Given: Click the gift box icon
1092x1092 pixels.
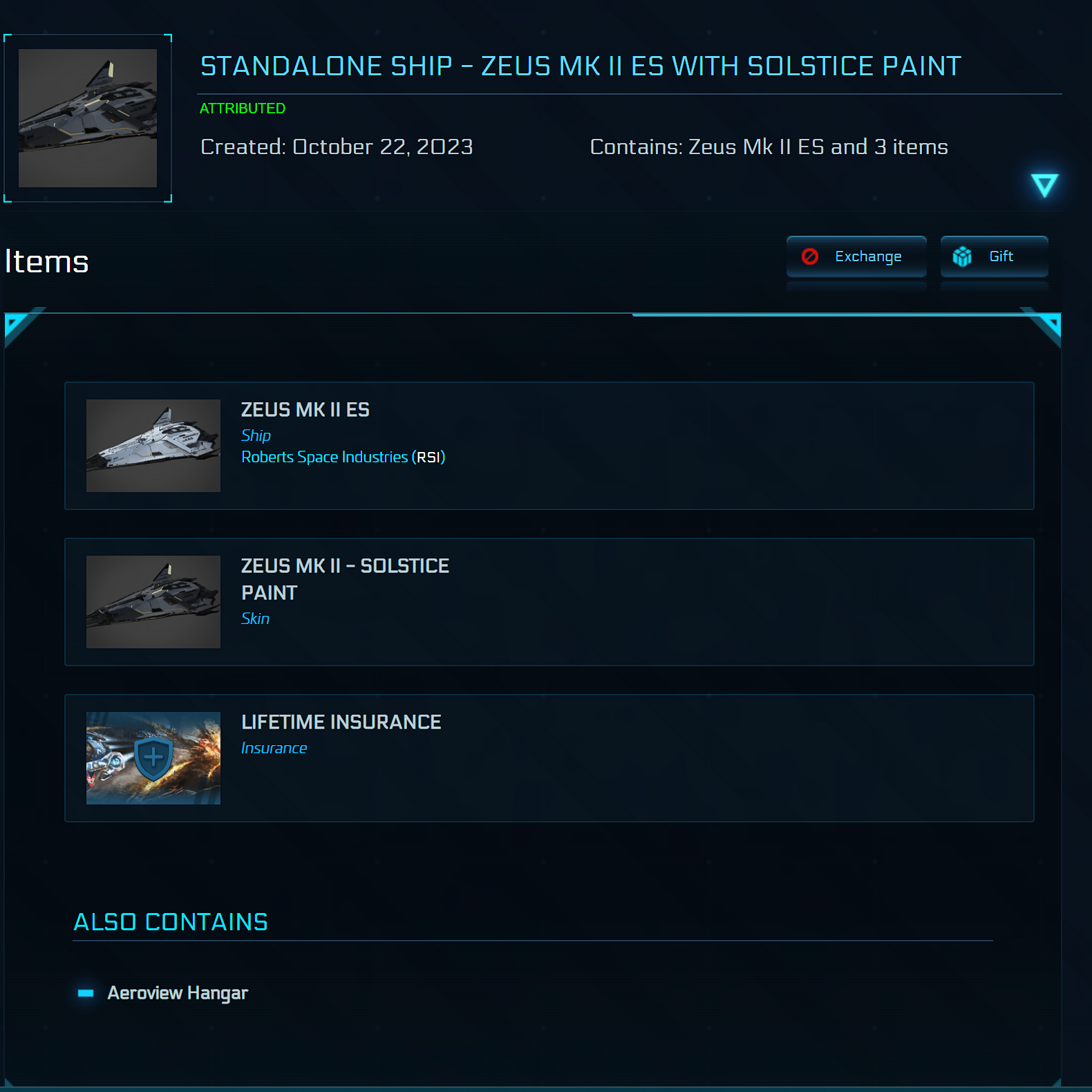Looking at the screenshot, I should (962, 256).
